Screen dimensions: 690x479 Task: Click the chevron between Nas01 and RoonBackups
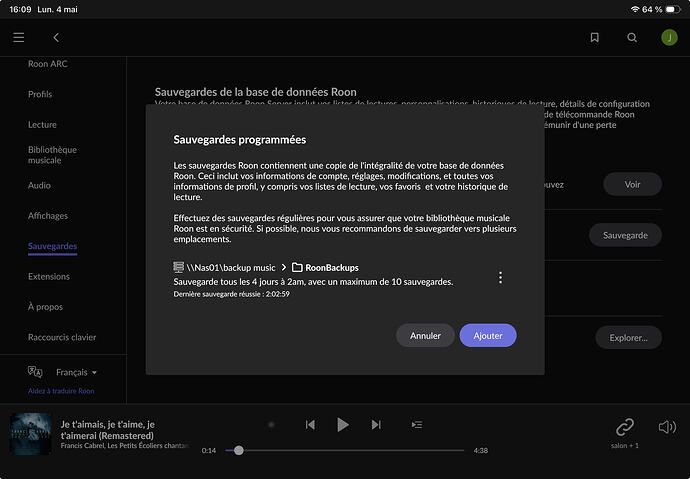click(284, 267)
